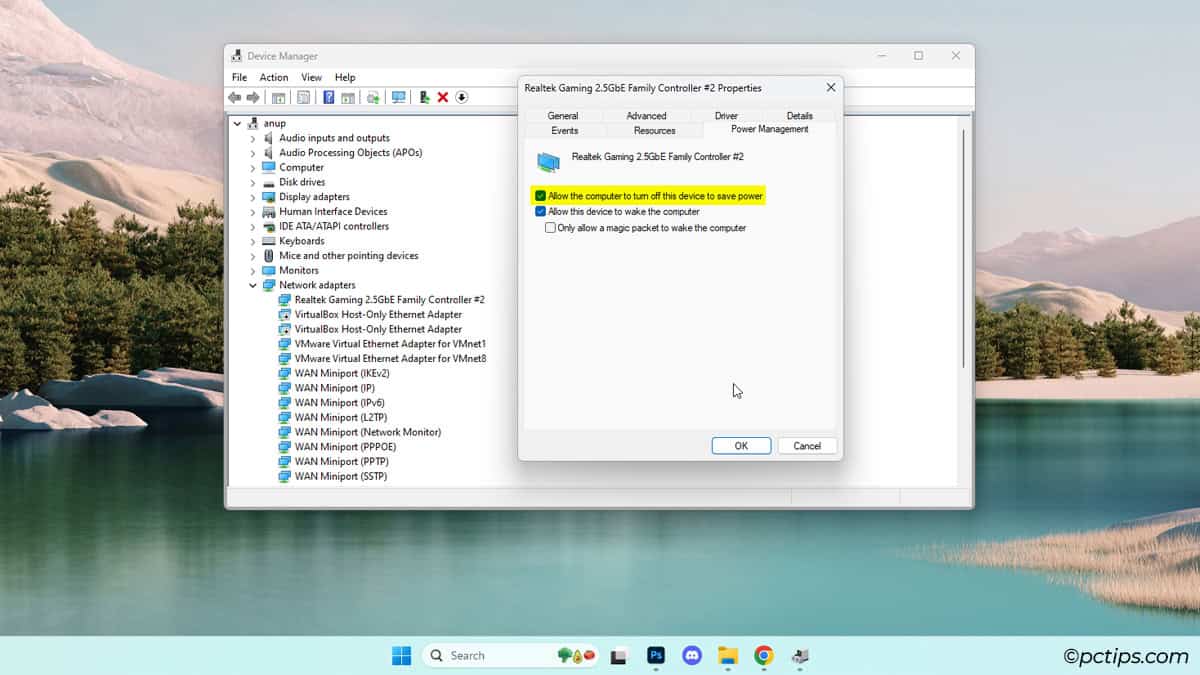Image resolution: width=1200 pixels, height=675 pixels.
Task: Open the File menu
Action: [239, 77]
